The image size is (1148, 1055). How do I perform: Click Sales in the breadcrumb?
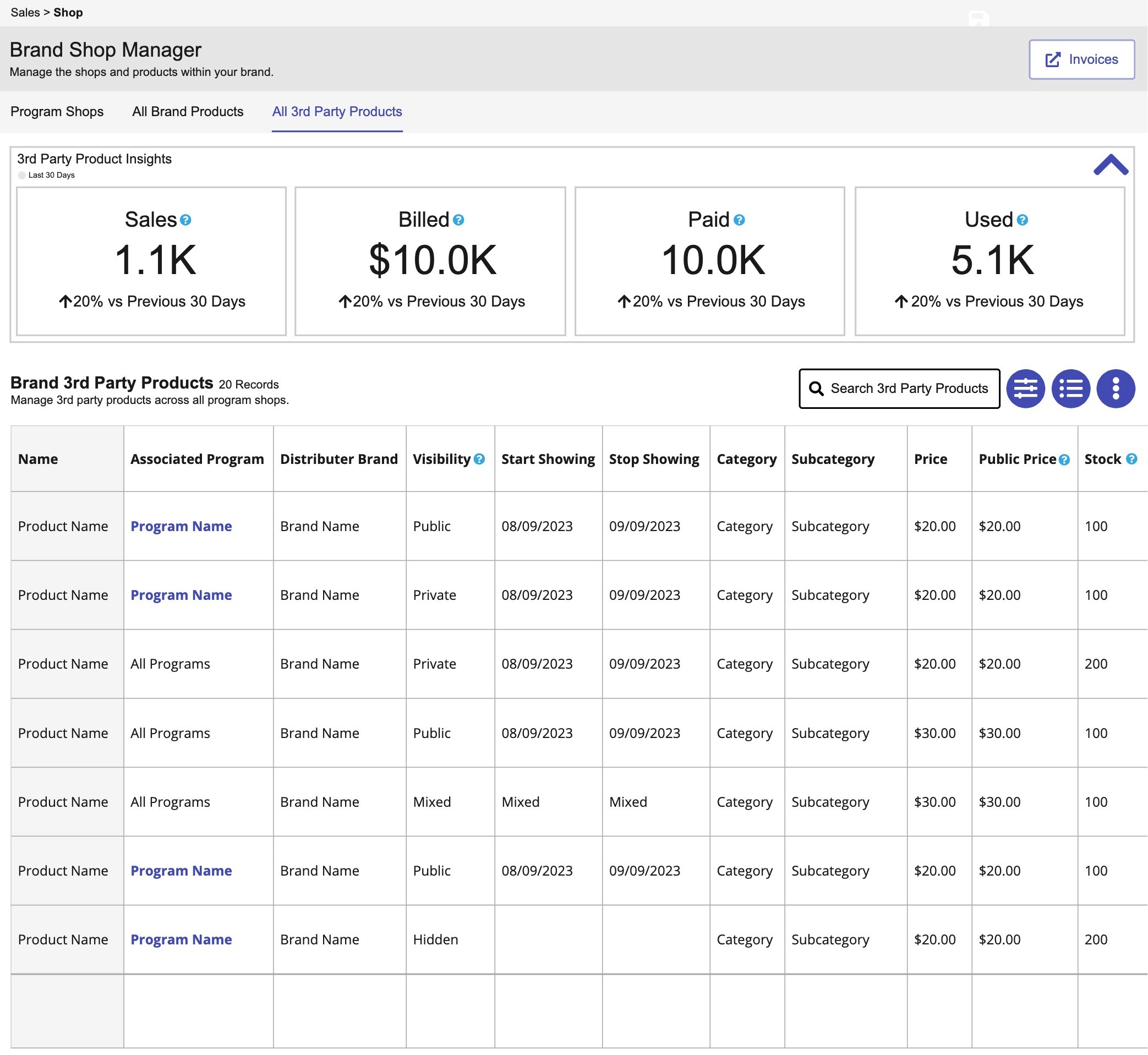(x=25, y=13)
